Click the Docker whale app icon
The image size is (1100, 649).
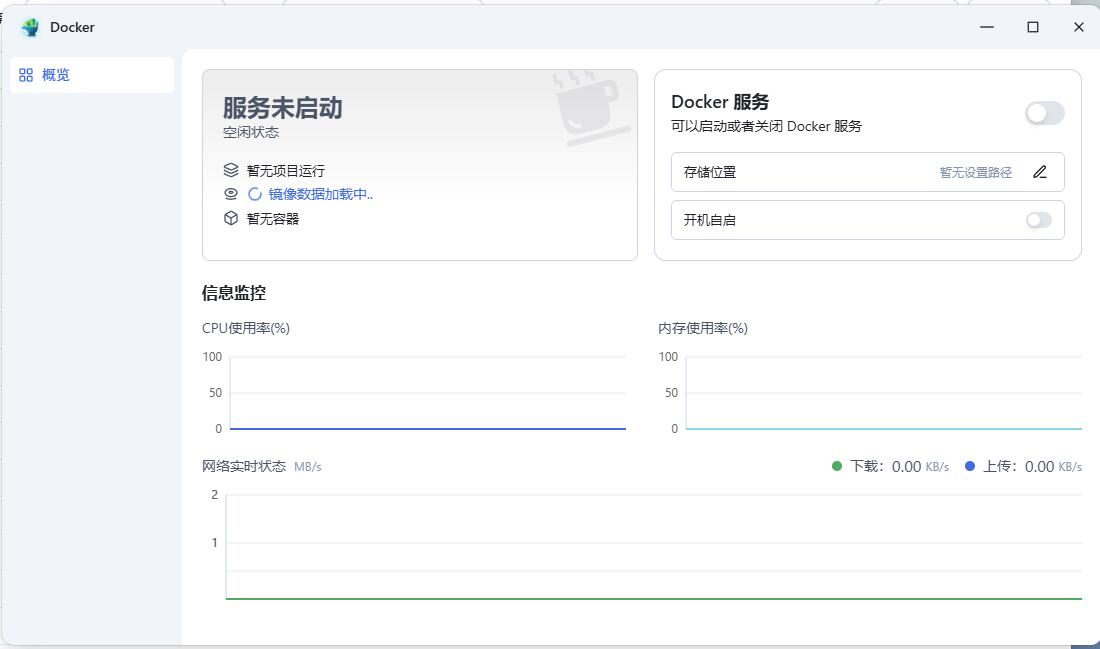click(x=30, y=27)
